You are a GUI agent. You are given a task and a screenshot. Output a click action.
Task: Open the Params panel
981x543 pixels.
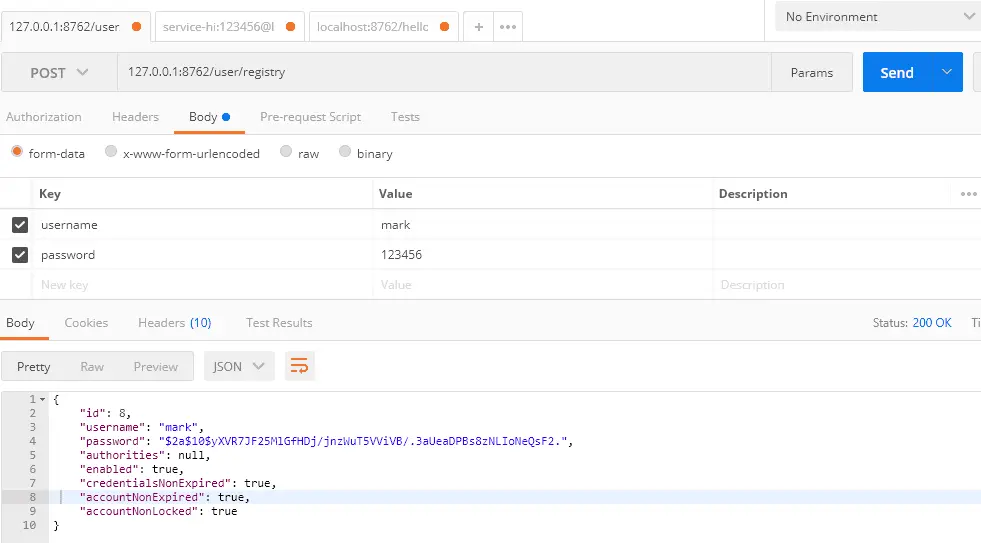[x=811, y=72]
